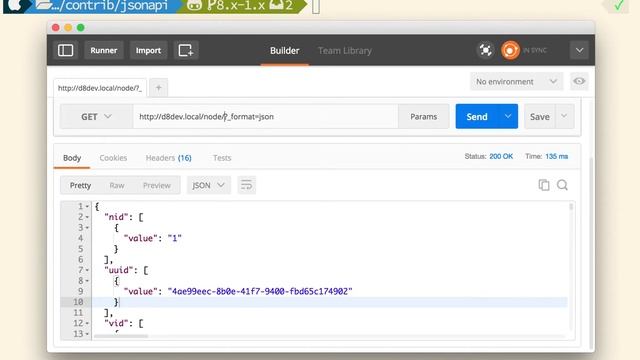
Task: Collapse the "nid" array on line 2
Action: click(87, 217)
